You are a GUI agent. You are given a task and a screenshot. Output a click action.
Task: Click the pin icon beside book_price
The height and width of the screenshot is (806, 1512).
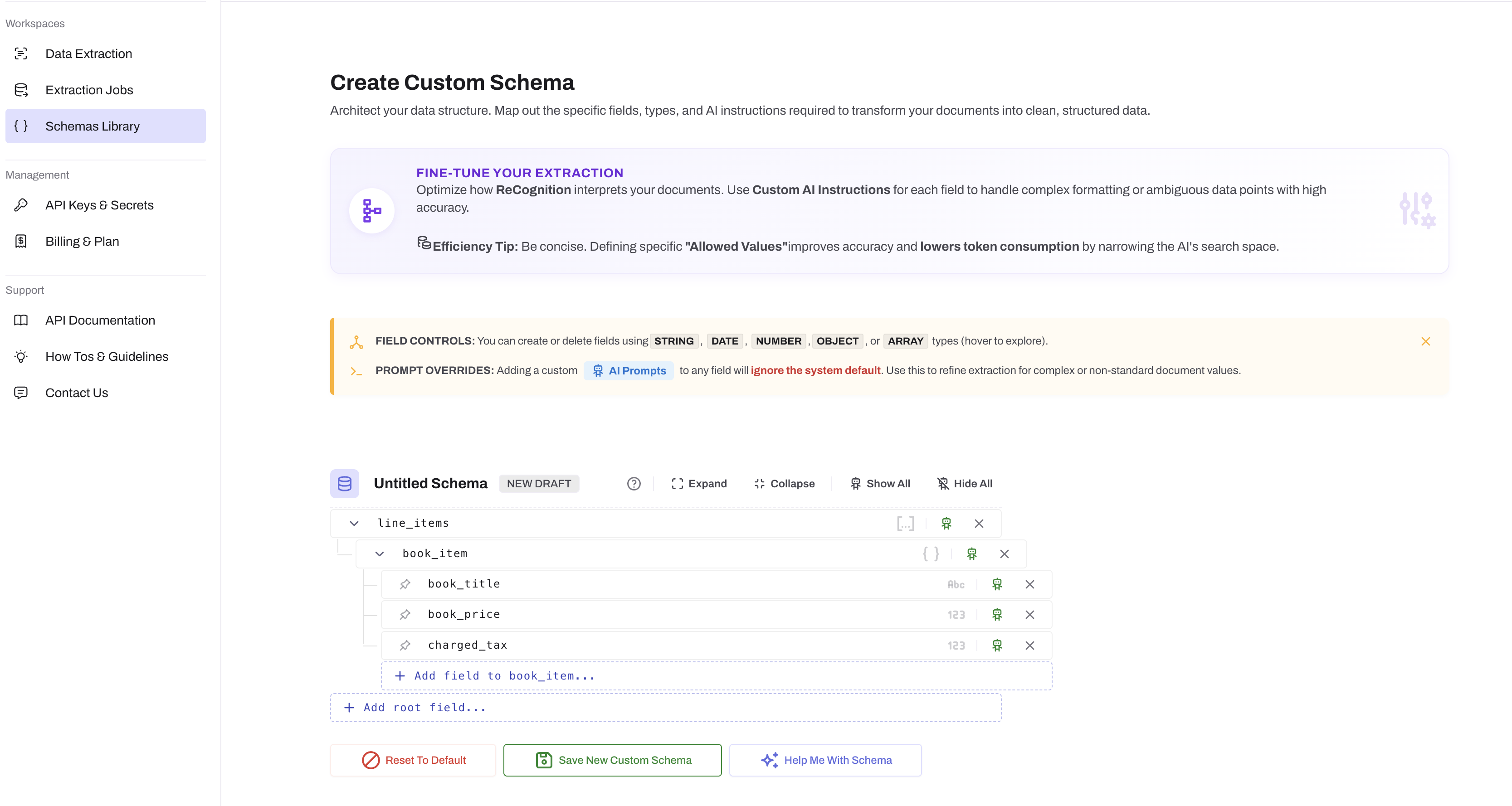coord(405,614)
